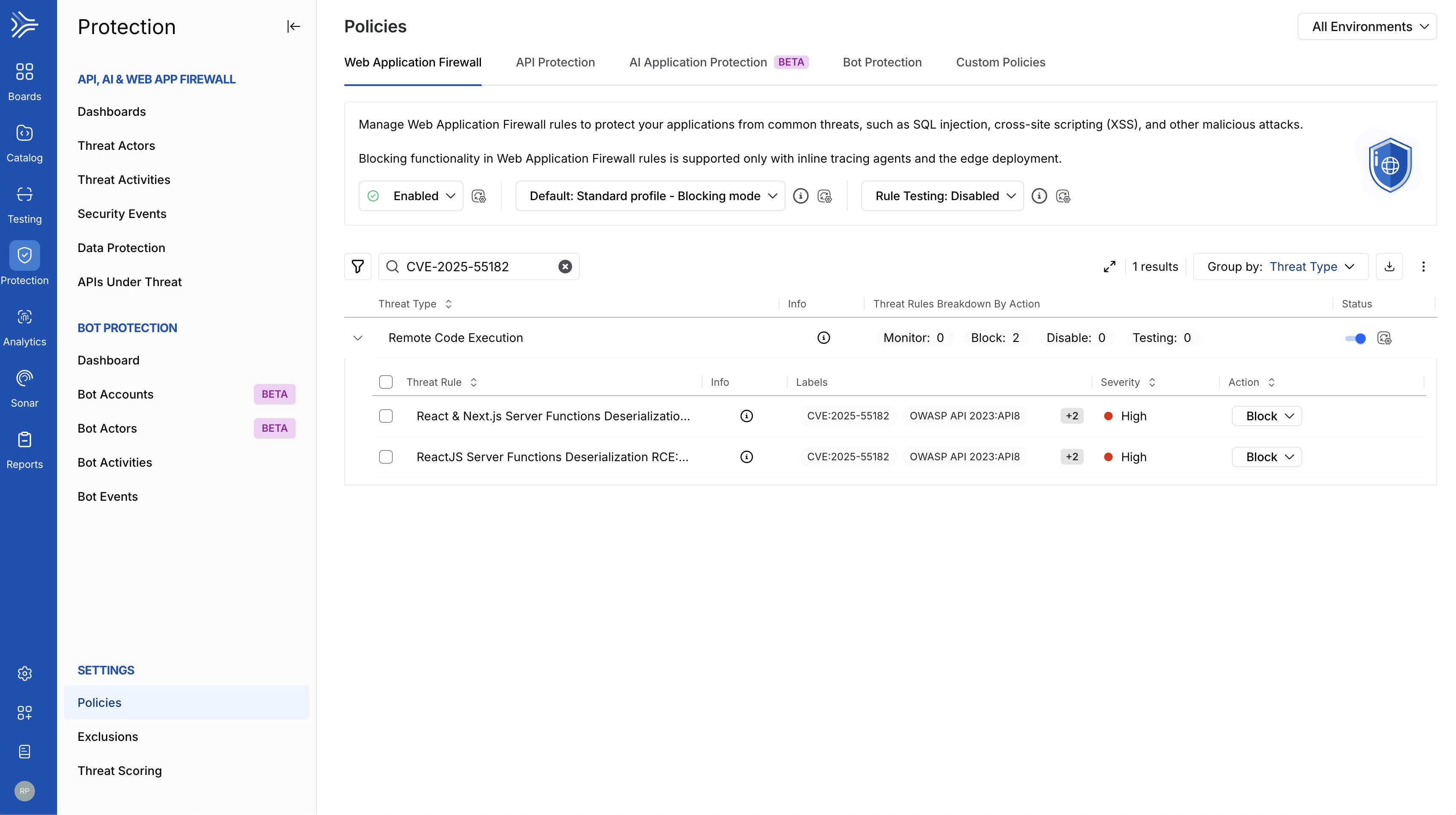Download the threat rules results

(1390, 266)
